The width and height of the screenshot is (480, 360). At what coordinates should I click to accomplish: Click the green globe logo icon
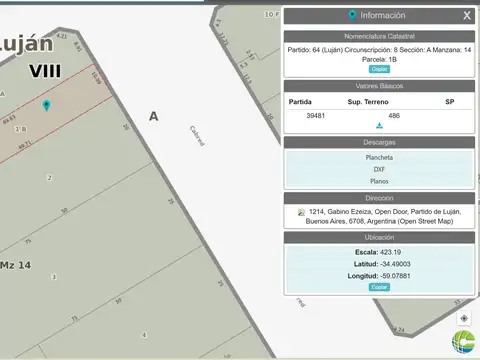tap(464, 341)
